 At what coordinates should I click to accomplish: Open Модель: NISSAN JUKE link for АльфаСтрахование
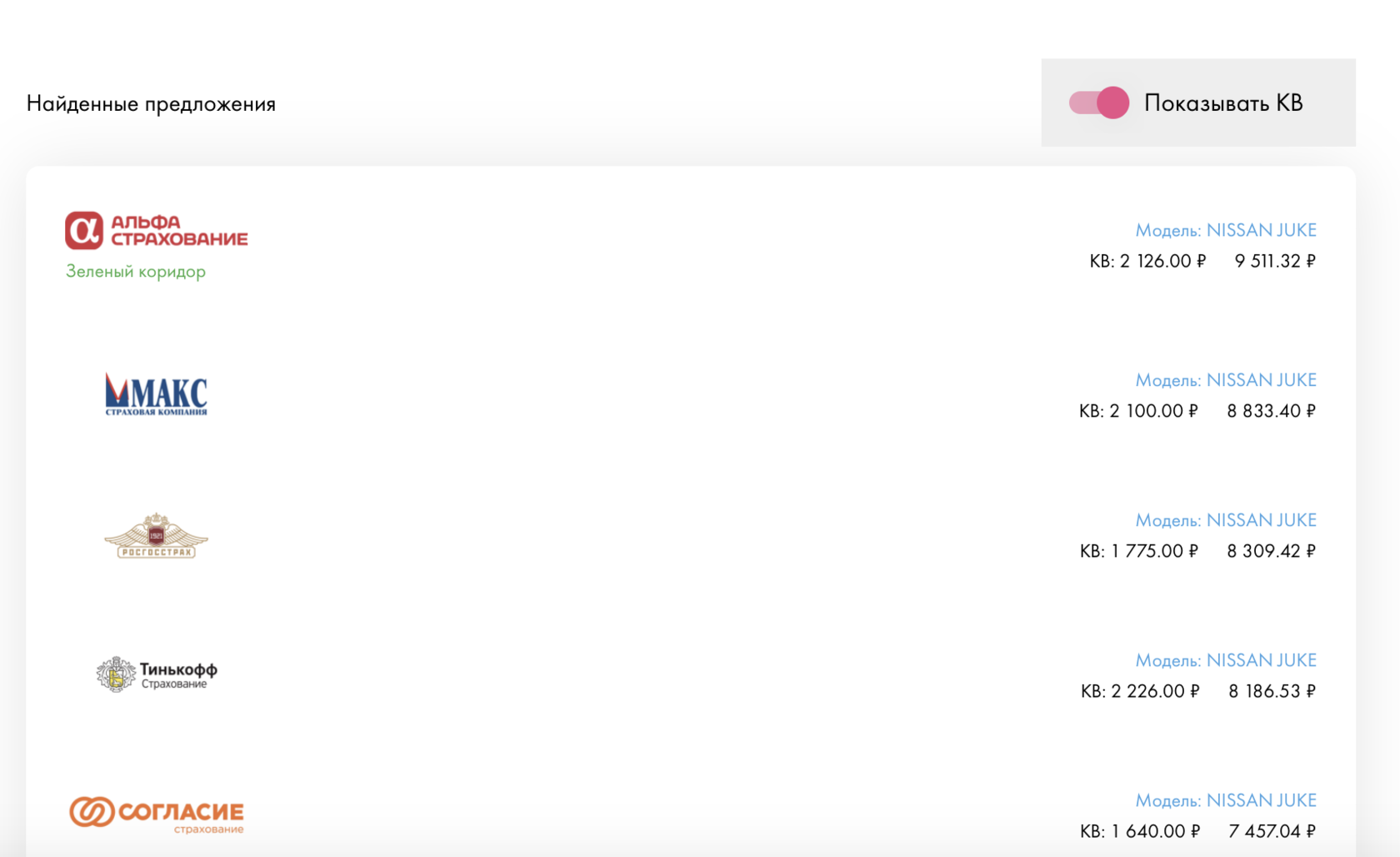pos(1226,230)
